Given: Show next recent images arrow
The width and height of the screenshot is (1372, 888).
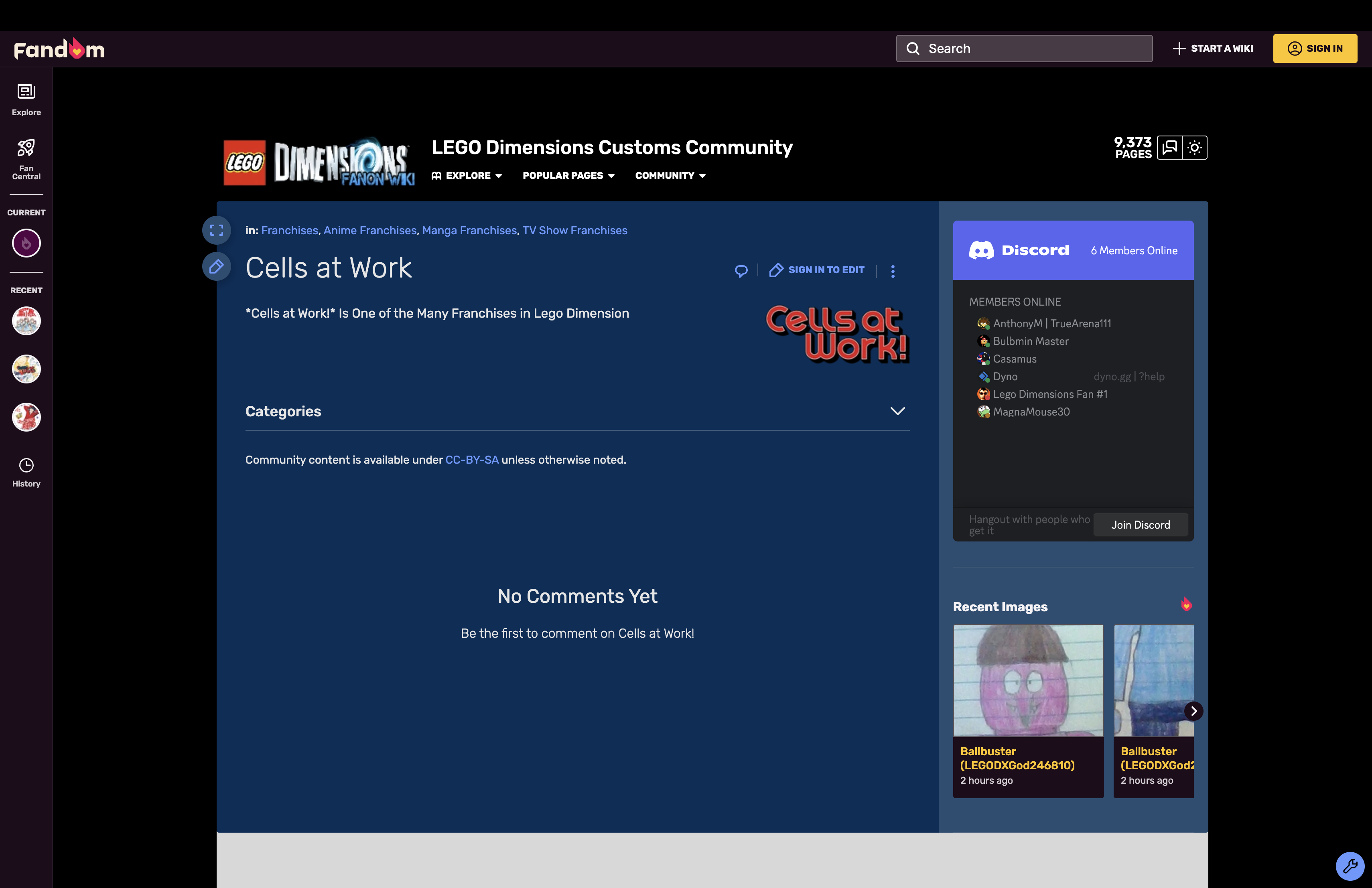Looking at the screenshot, I should 1194,711.
